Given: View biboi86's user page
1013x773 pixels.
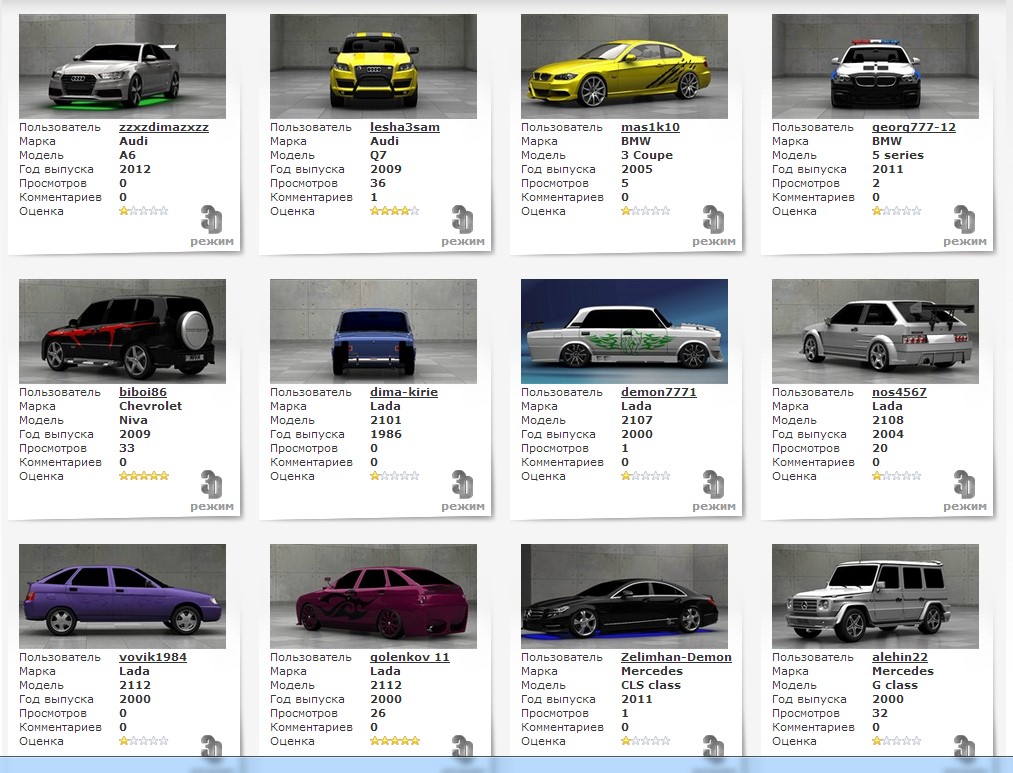Looking at the screenshot, I should (143, 392).
